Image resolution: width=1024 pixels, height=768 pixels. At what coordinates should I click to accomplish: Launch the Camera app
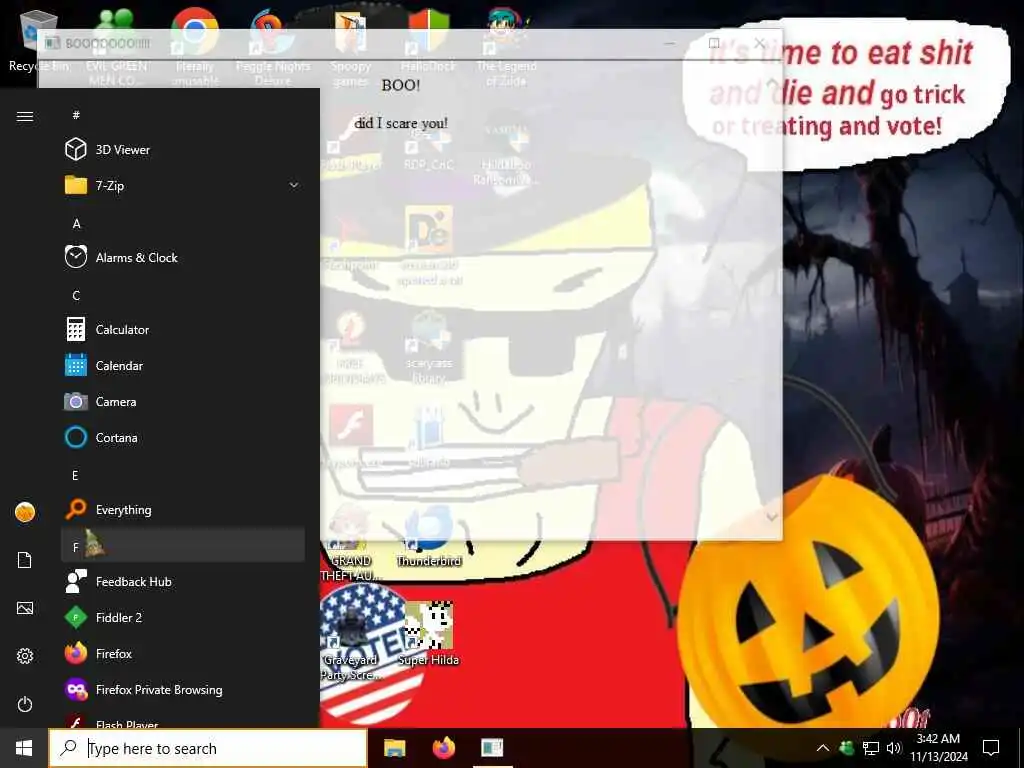tap(183, 402)
